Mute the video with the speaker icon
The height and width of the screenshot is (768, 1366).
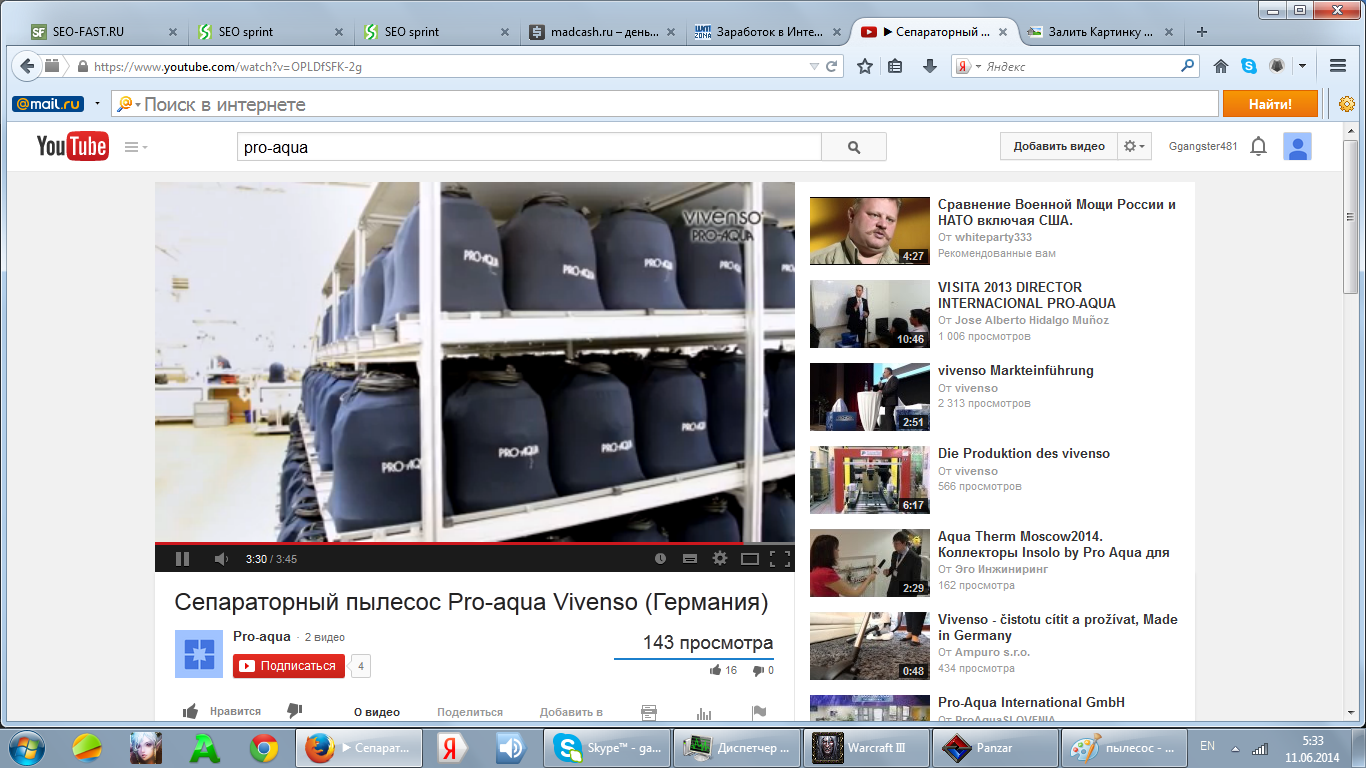click(x=221, y=559)
